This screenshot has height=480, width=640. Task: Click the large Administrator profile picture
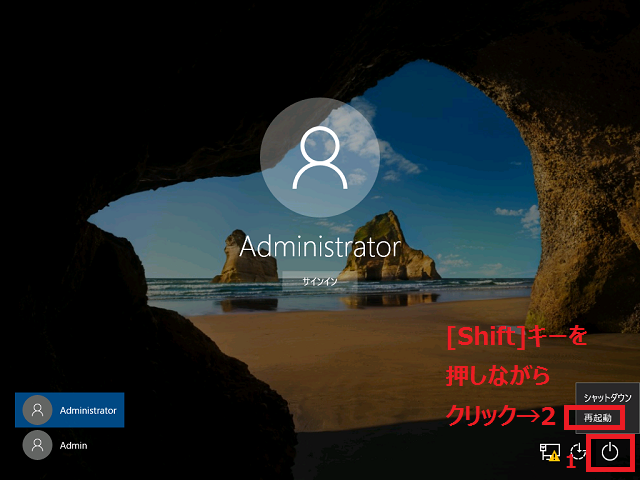[x=320, y=157]
